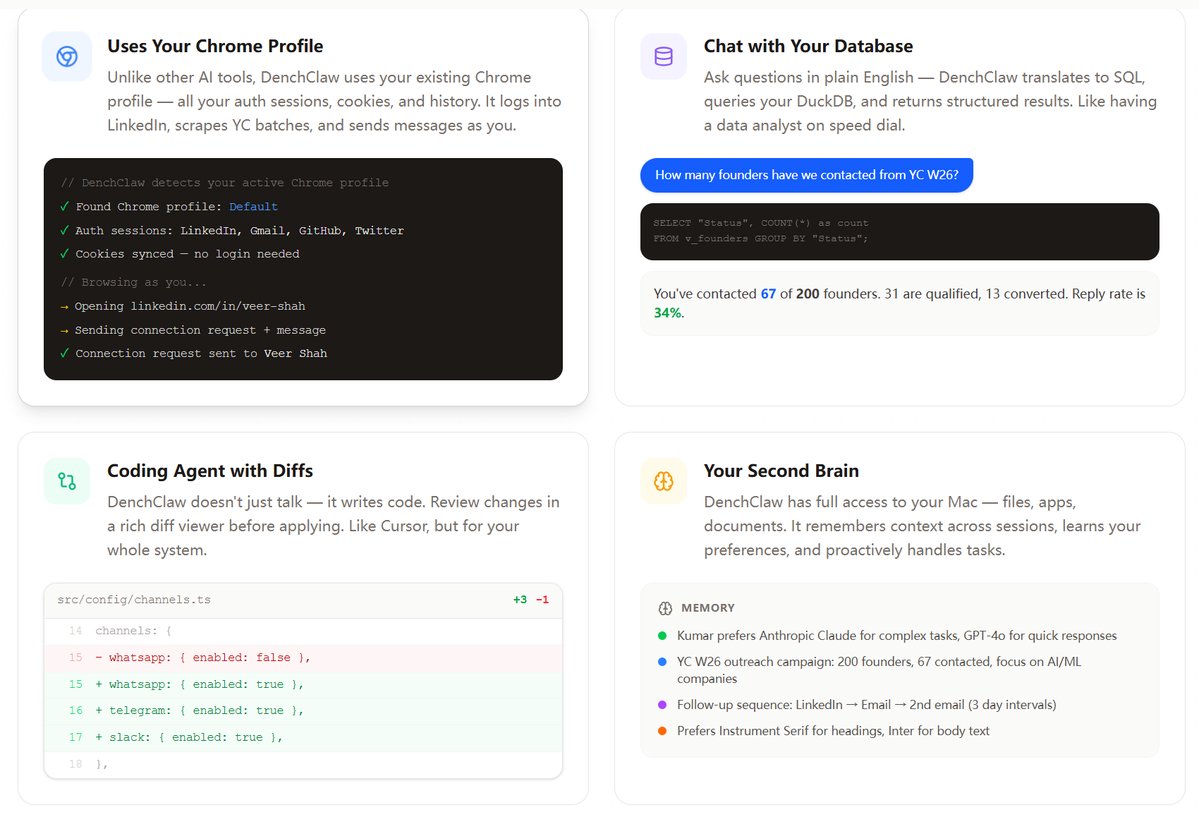Viewport: 1199px width, 817px height.
Task: Click the 'You've contacted' answer bubble
Action: point(899,303)
